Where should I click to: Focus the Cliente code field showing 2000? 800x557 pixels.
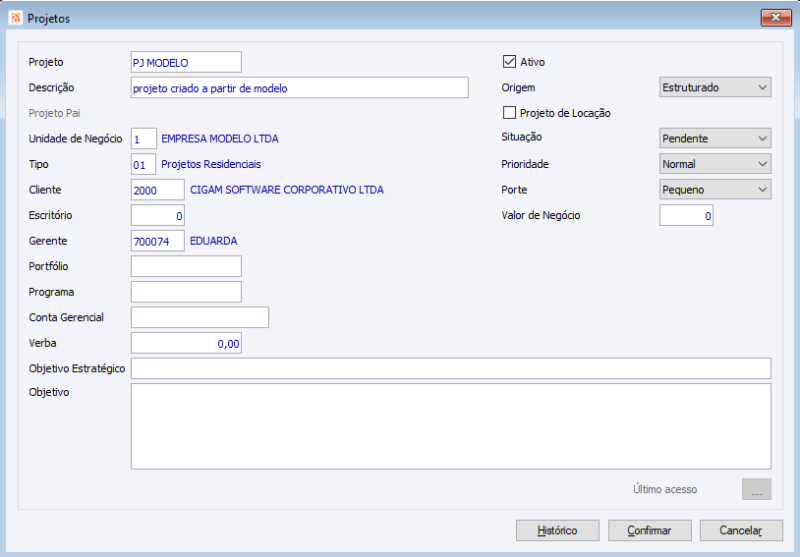tap(158, 190)
